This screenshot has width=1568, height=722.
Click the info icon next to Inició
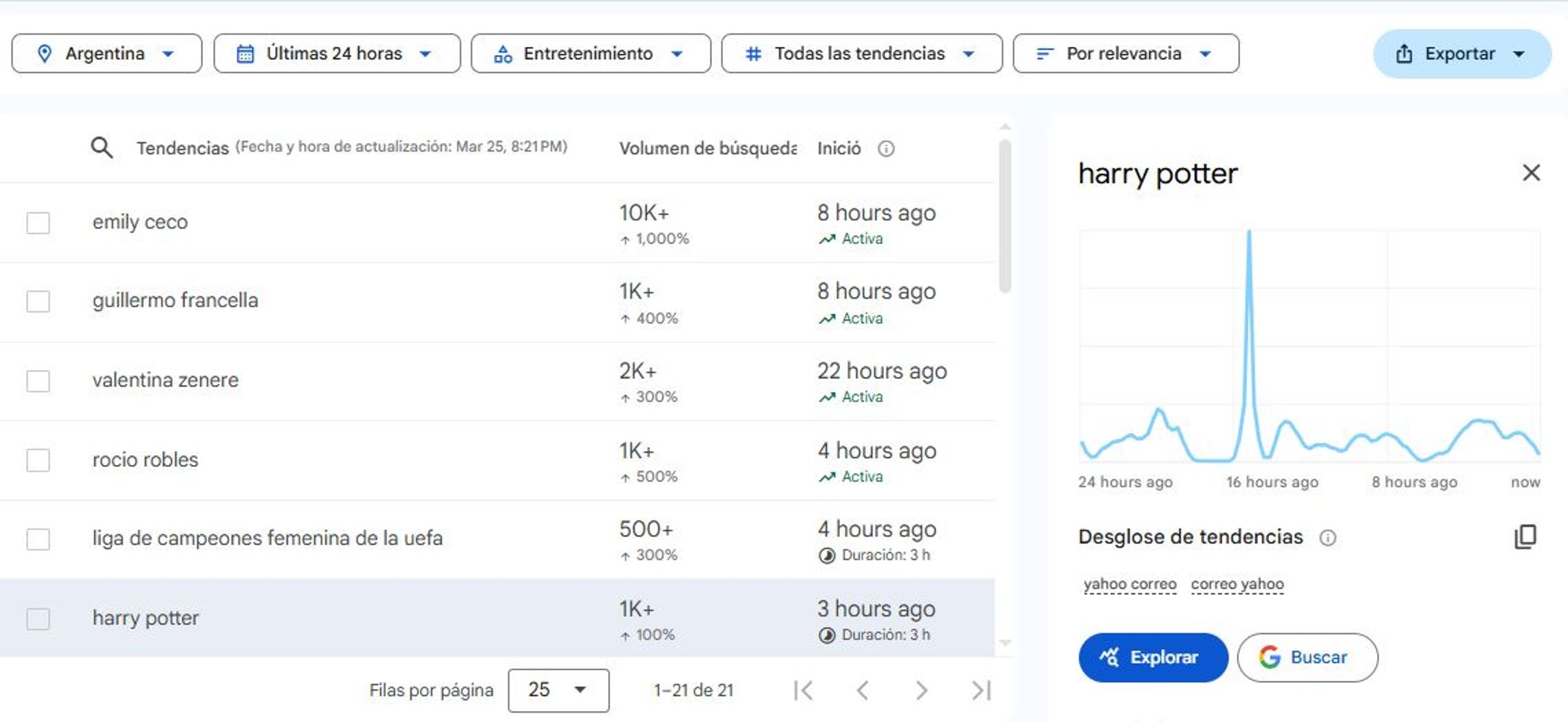(x=885, y=149)
